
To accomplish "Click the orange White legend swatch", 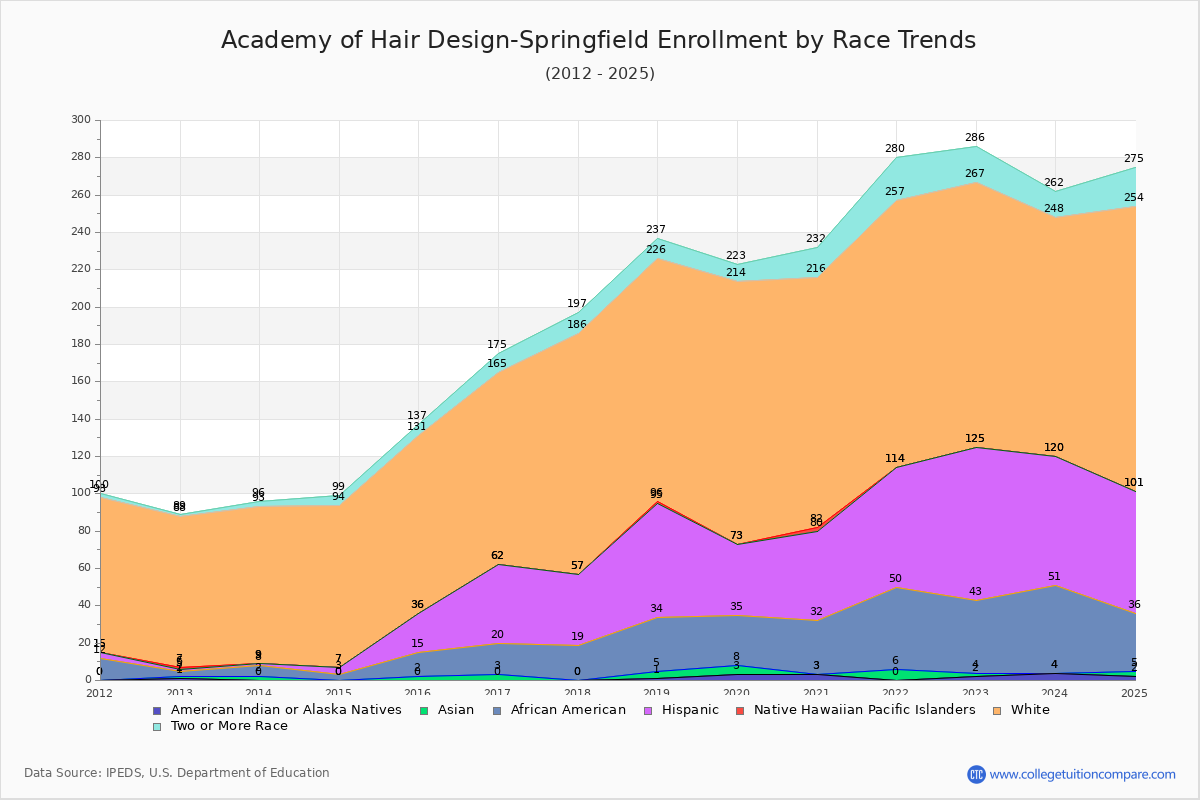I will (x=996, y=710).
